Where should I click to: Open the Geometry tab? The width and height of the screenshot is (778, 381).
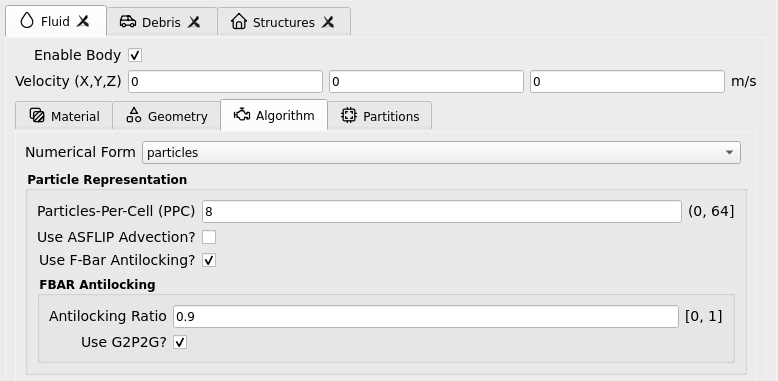(x=167, y=116)
